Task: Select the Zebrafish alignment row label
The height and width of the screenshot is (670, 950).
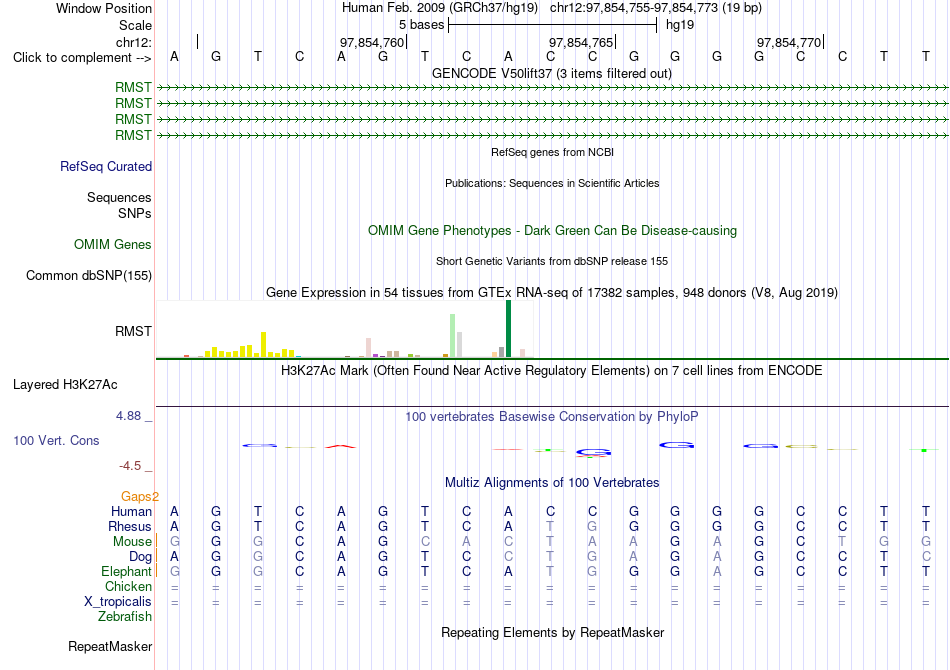Action: [x=125, y=617]
